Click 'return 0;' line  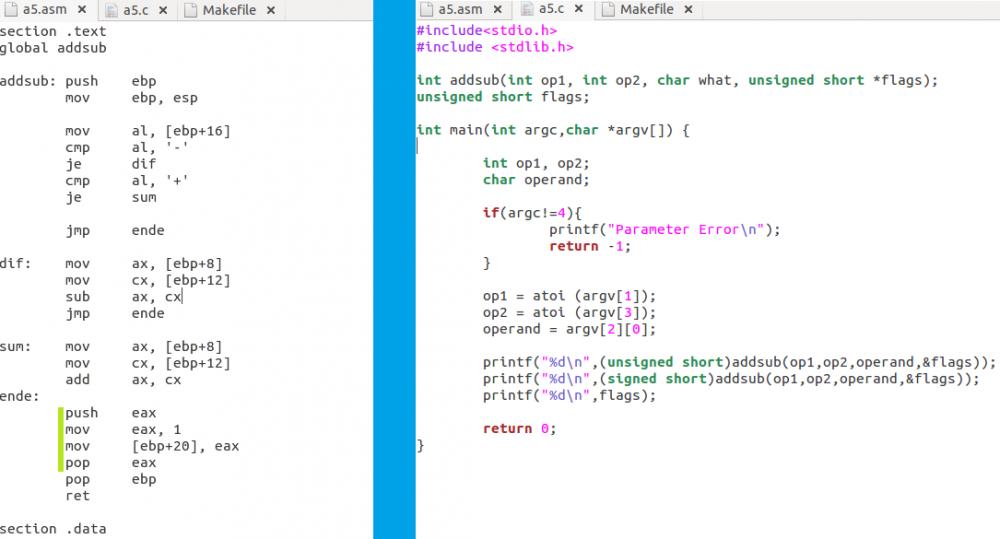pyautogui.click(x=520, y=429)
